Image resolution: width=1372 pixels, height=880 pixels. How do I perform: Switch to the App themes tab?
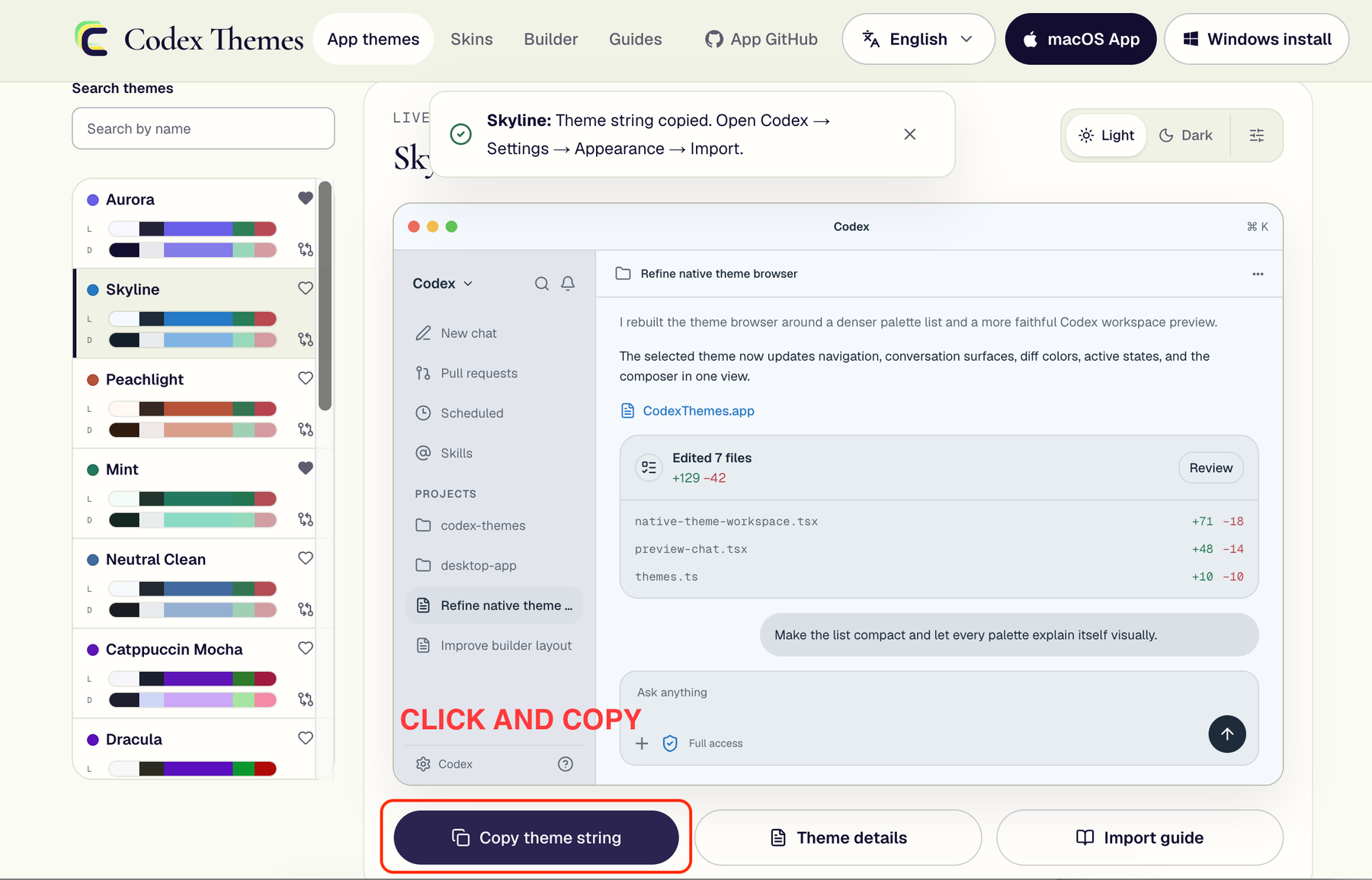373,39
